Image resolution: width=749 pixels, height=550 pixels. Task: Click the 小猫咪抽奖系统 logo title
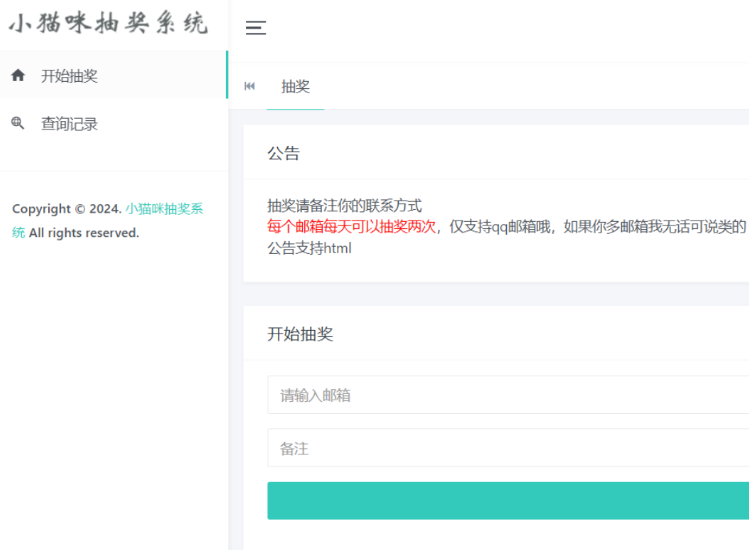[x=108, y=25]
